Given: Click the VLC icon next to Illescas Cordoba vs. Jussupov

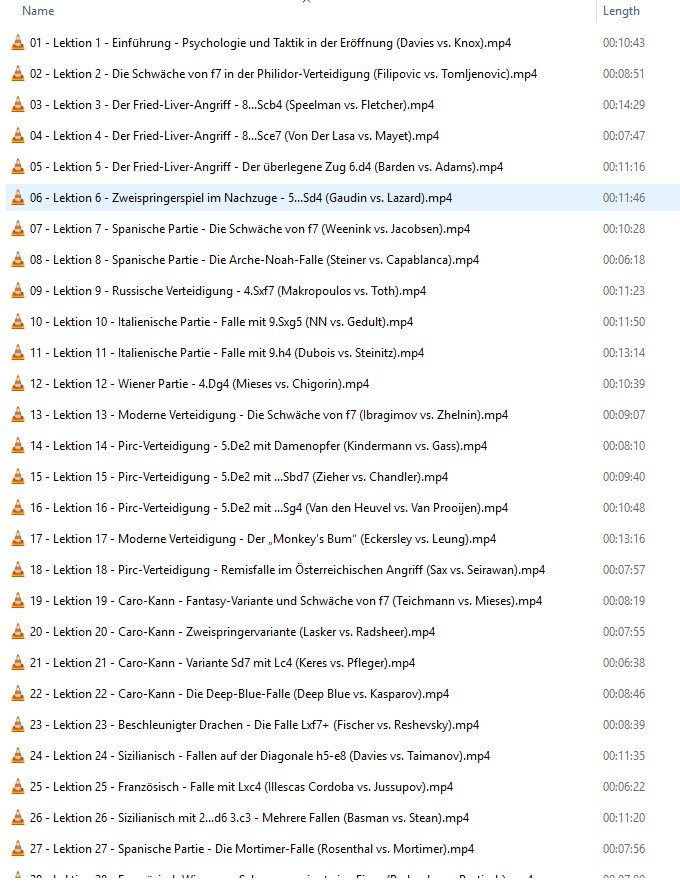Looking at the screenshot, I should pos(18,787).
